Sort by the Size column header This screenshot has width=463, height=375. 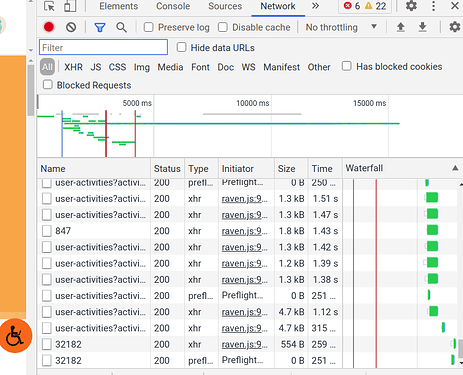tap(291, 168)
